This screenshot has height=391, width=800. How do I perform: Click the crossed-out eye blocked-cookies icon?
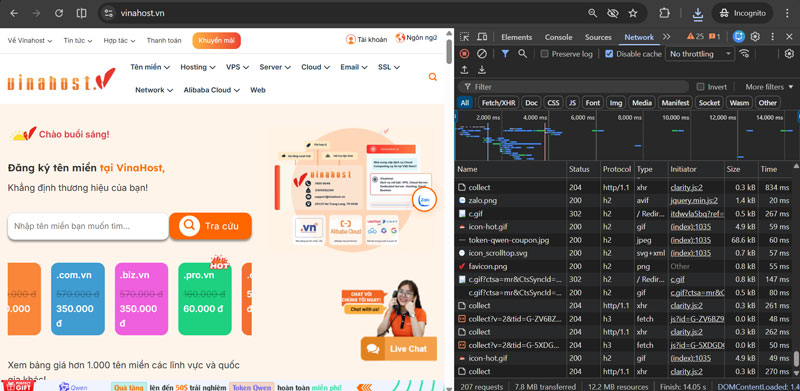(613, 13)
